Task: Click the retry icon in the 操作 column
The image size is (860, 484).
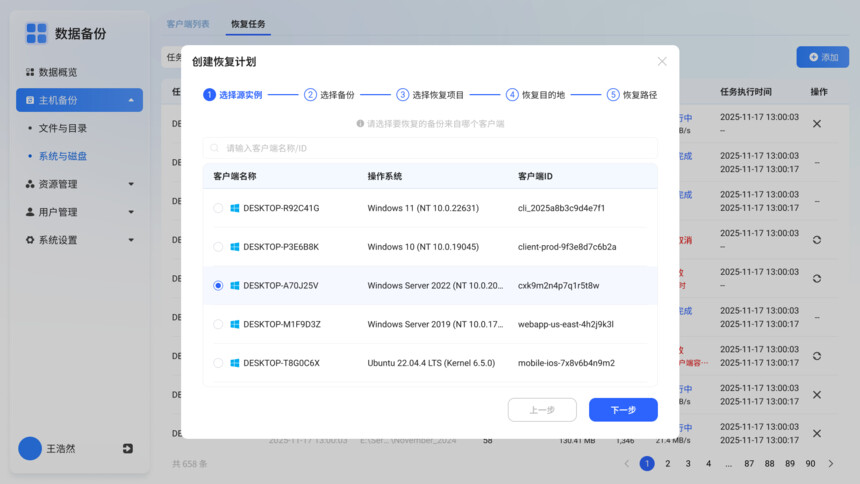Action: (816, 240)
